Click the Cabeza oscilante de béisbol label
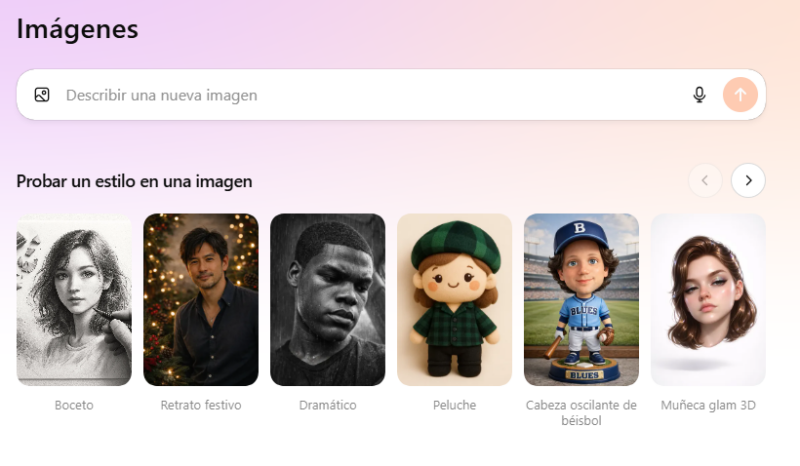The height and width of the screenshot is (466, 800). [x=581, y=412]
